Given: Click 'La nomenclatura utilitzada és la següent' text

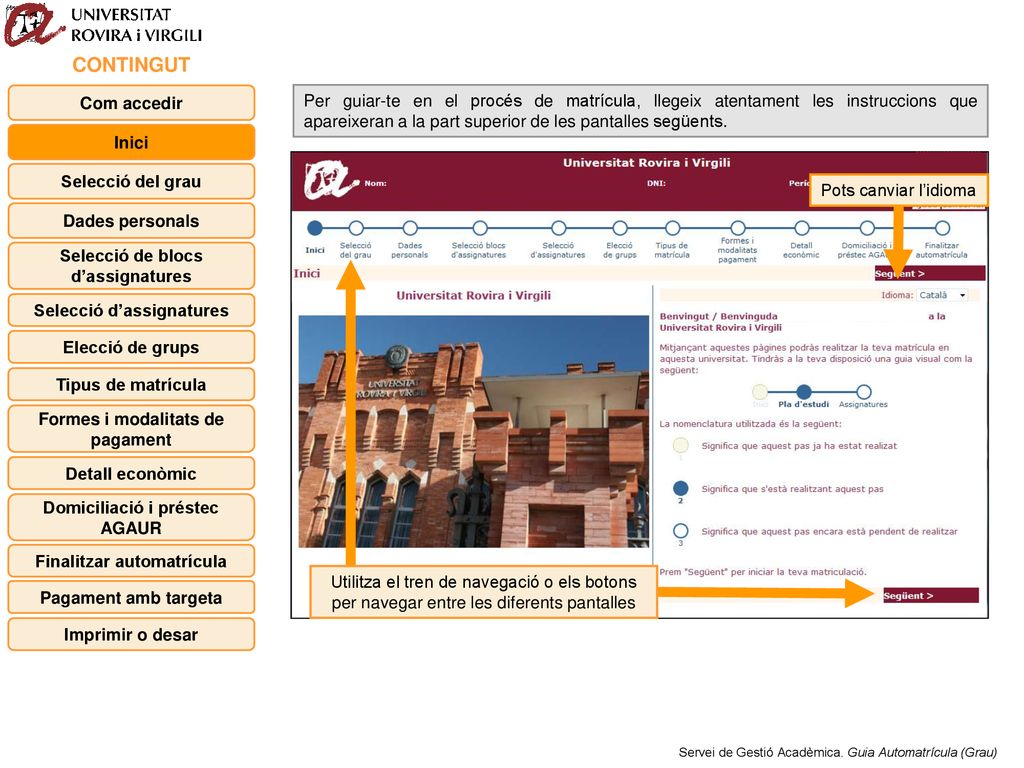Looking at the screenshot, I should point(750,424).
